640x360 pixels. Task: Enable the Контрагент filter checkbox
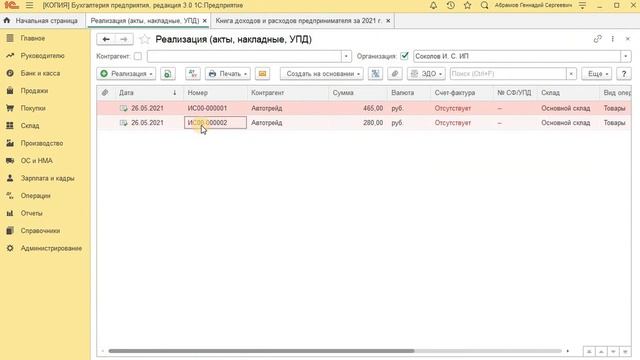(x=138, y=56)
